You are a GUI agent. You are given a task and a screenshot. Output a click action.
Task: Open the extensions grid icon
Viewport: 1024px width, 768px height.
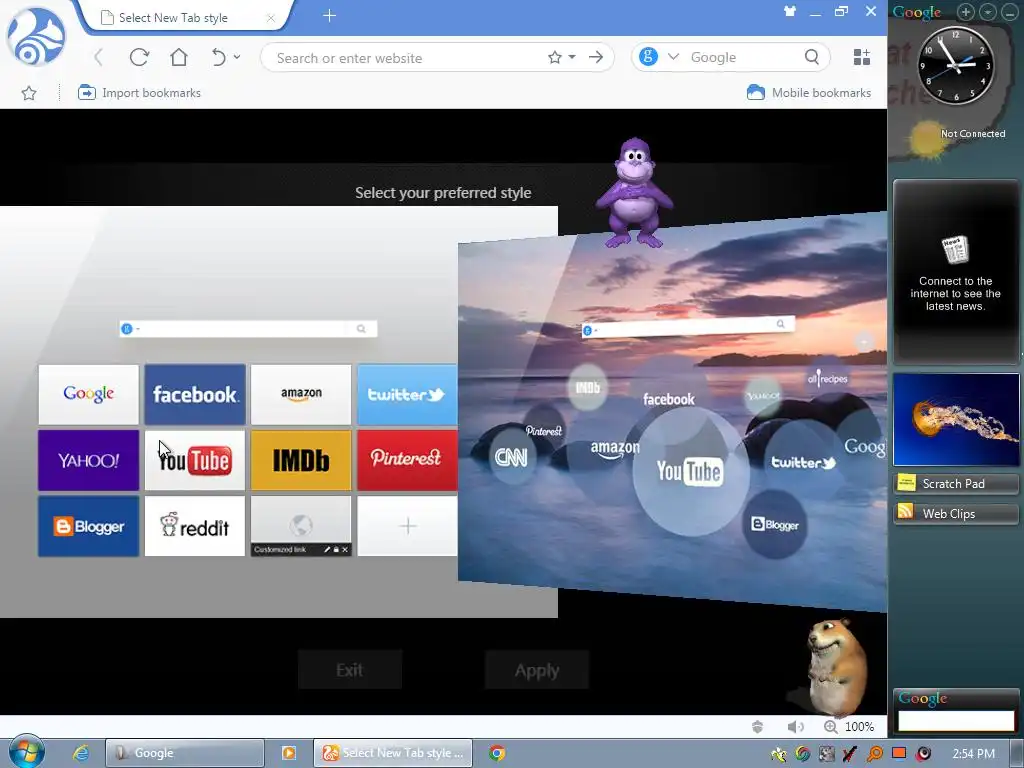861,57
